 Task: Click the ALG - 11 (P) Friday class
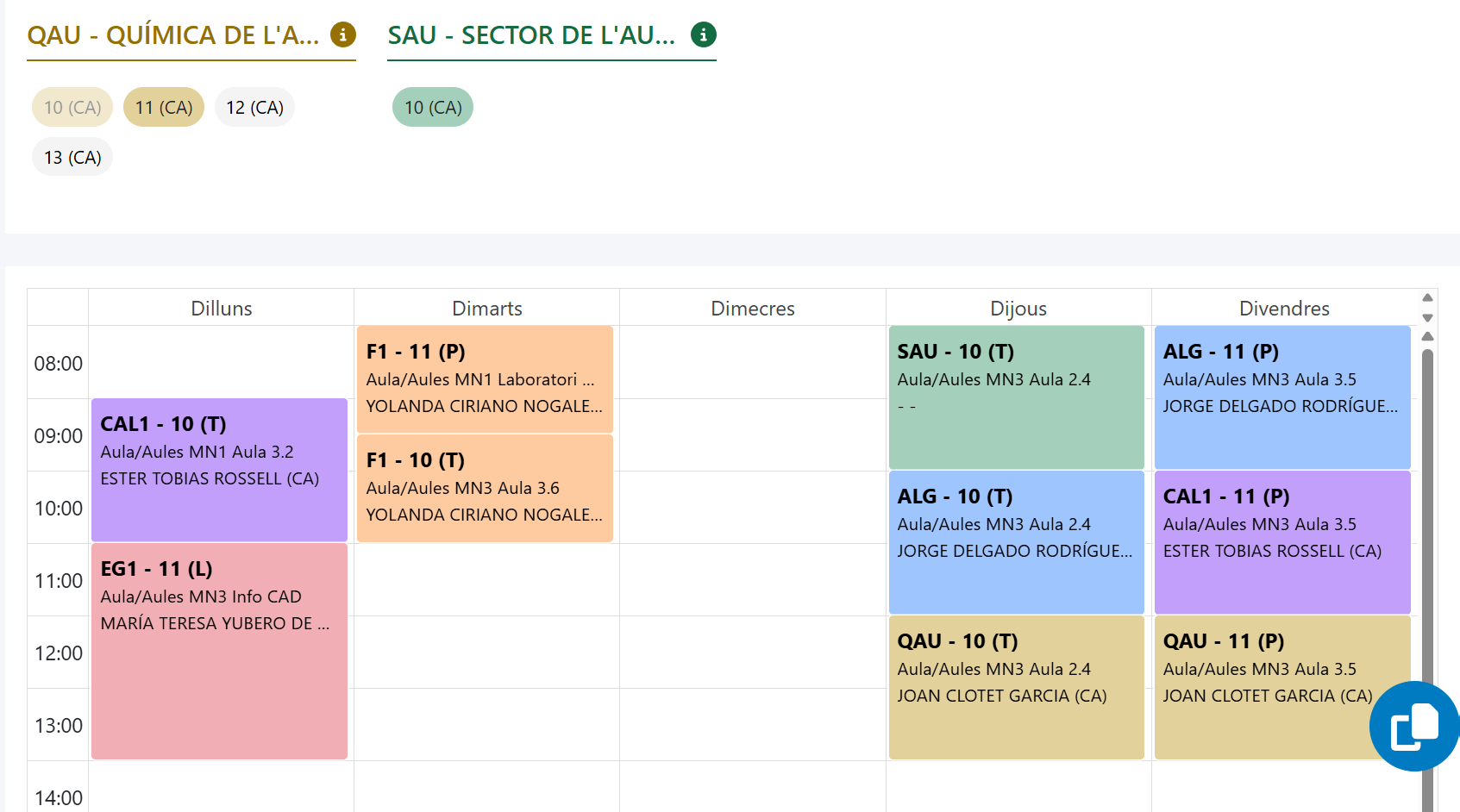[x=1281, y=397]
